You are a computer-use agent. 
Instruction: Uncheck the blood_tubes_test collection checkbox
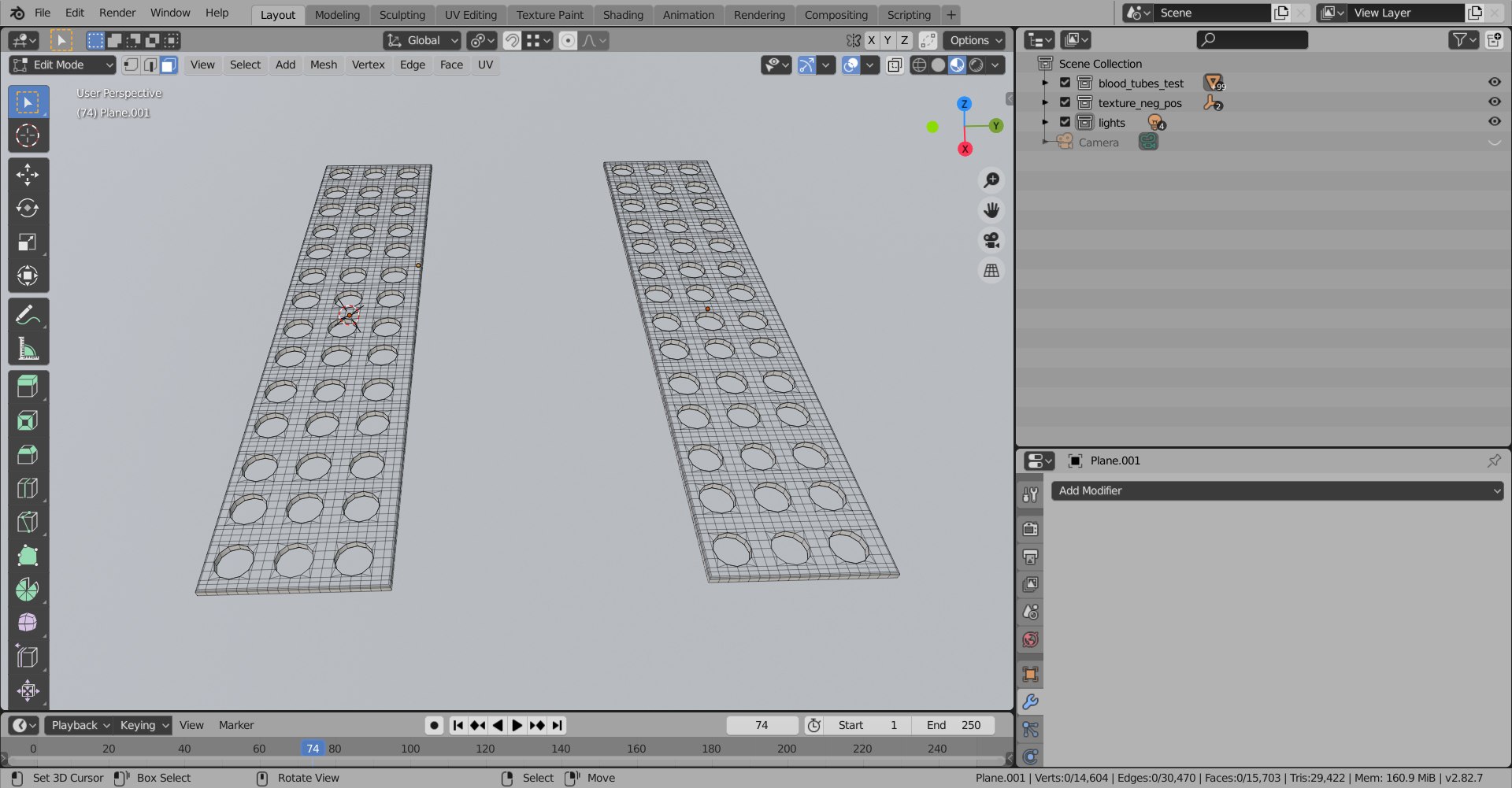click(x=1065, y=83)
